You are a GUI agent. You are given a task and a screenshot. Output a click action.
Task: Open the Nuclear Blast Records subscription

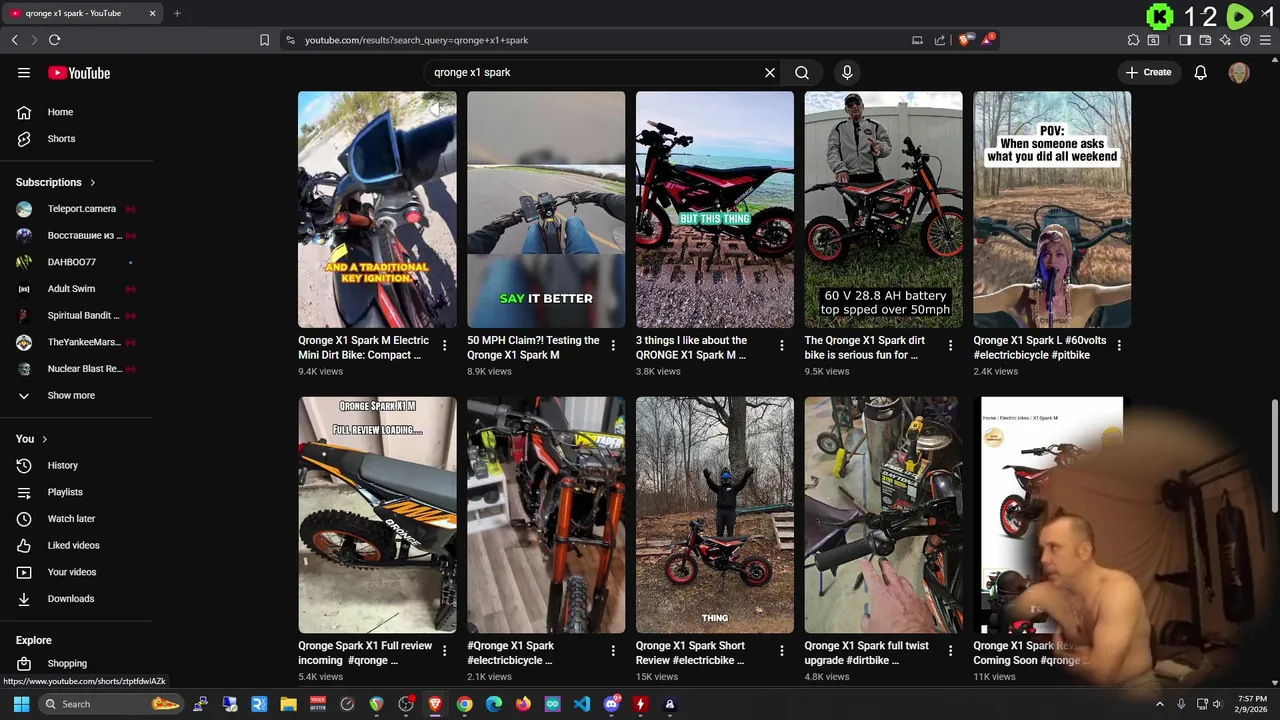[76, 369]
